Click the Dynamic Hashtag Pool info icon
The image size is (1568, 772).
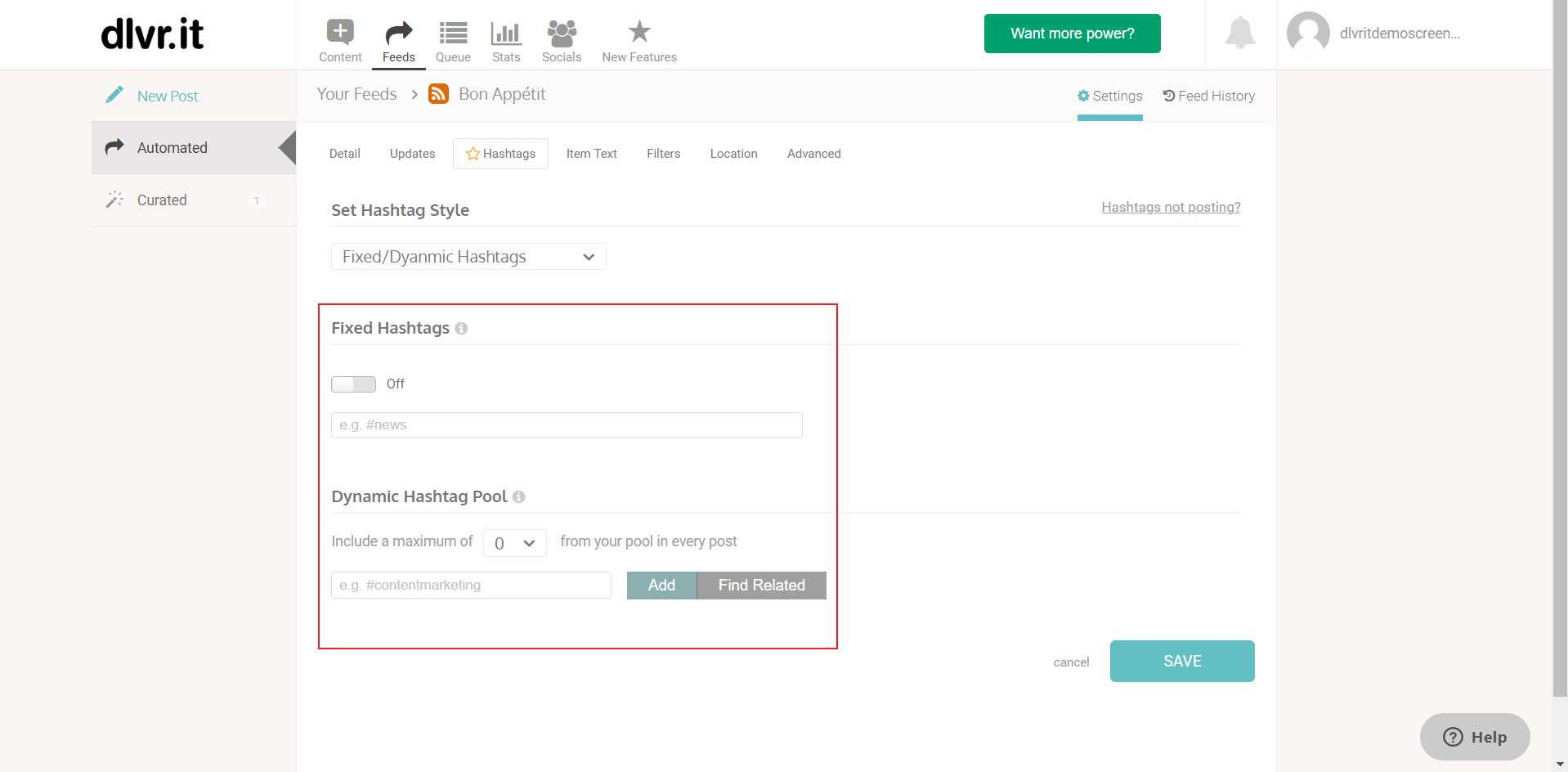click(518, 496)
